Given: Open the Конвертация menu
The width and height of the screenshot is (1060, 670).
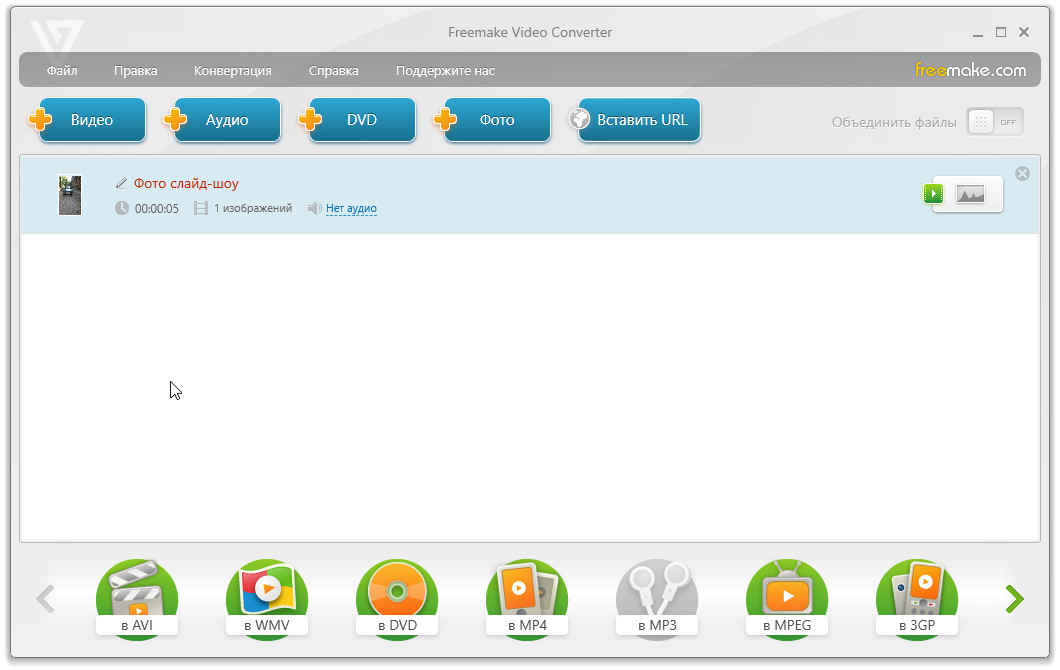Looking at the screenshot, I should coord(232,71).
